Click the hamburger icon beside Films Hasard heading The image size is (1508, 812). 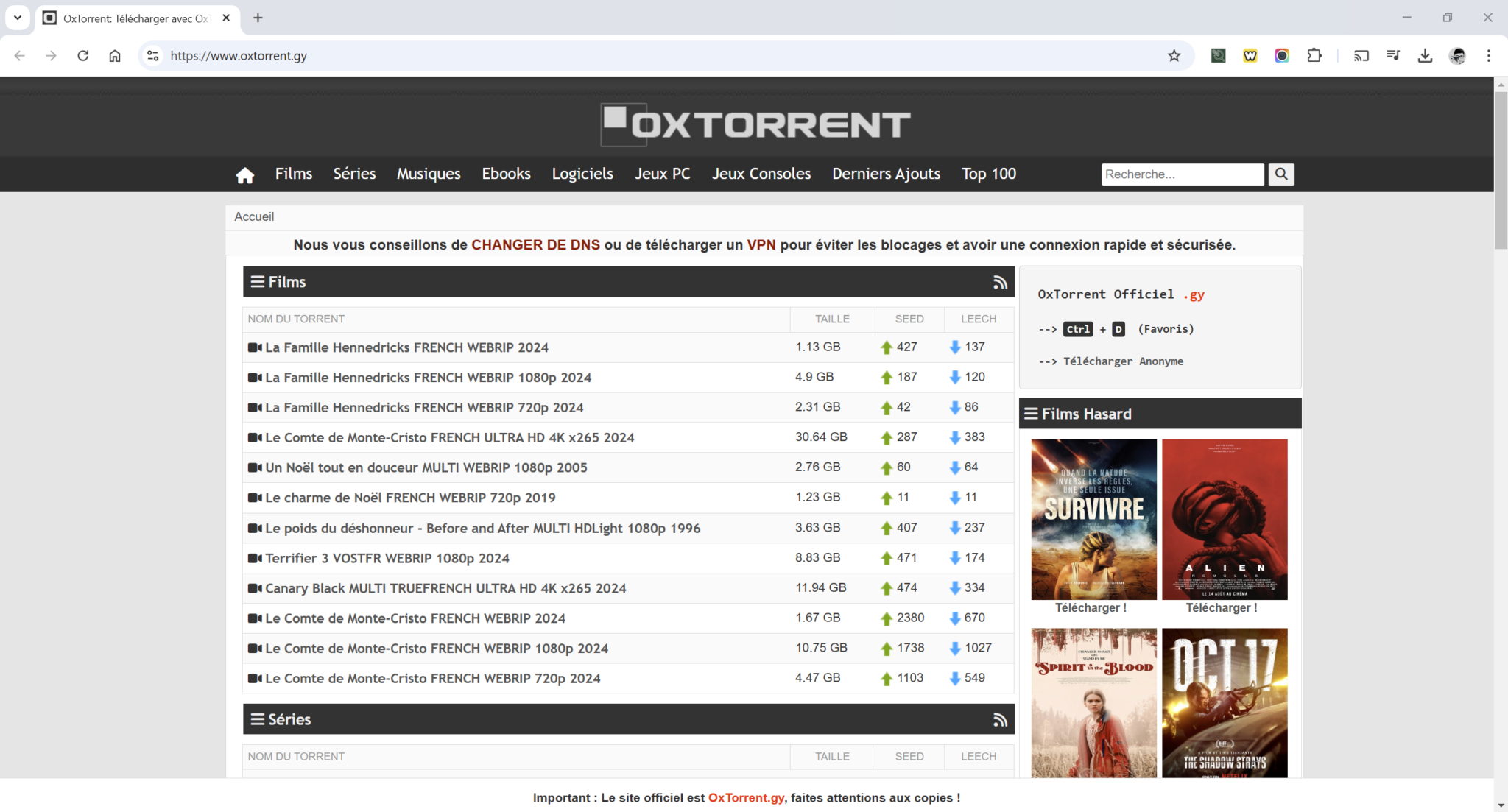click(x=1031, y=413)
